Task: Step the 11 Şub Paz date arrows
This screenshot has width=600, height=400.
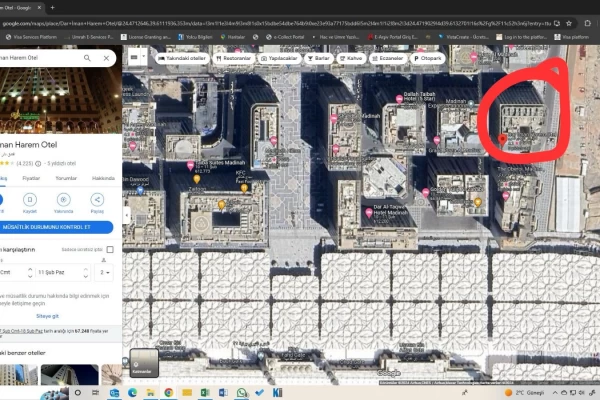Action: 86,273
